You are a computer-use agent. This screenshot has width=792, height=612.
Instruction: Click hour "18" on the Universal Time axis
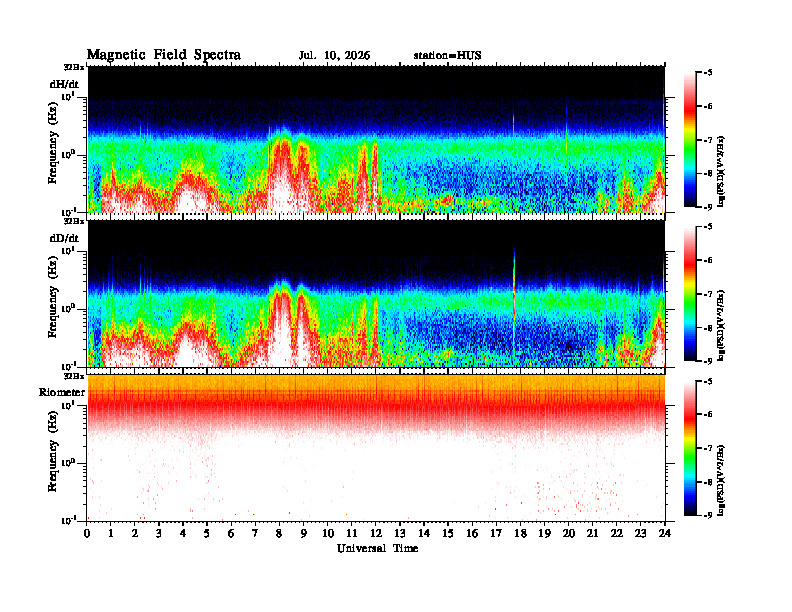[520, 533]
